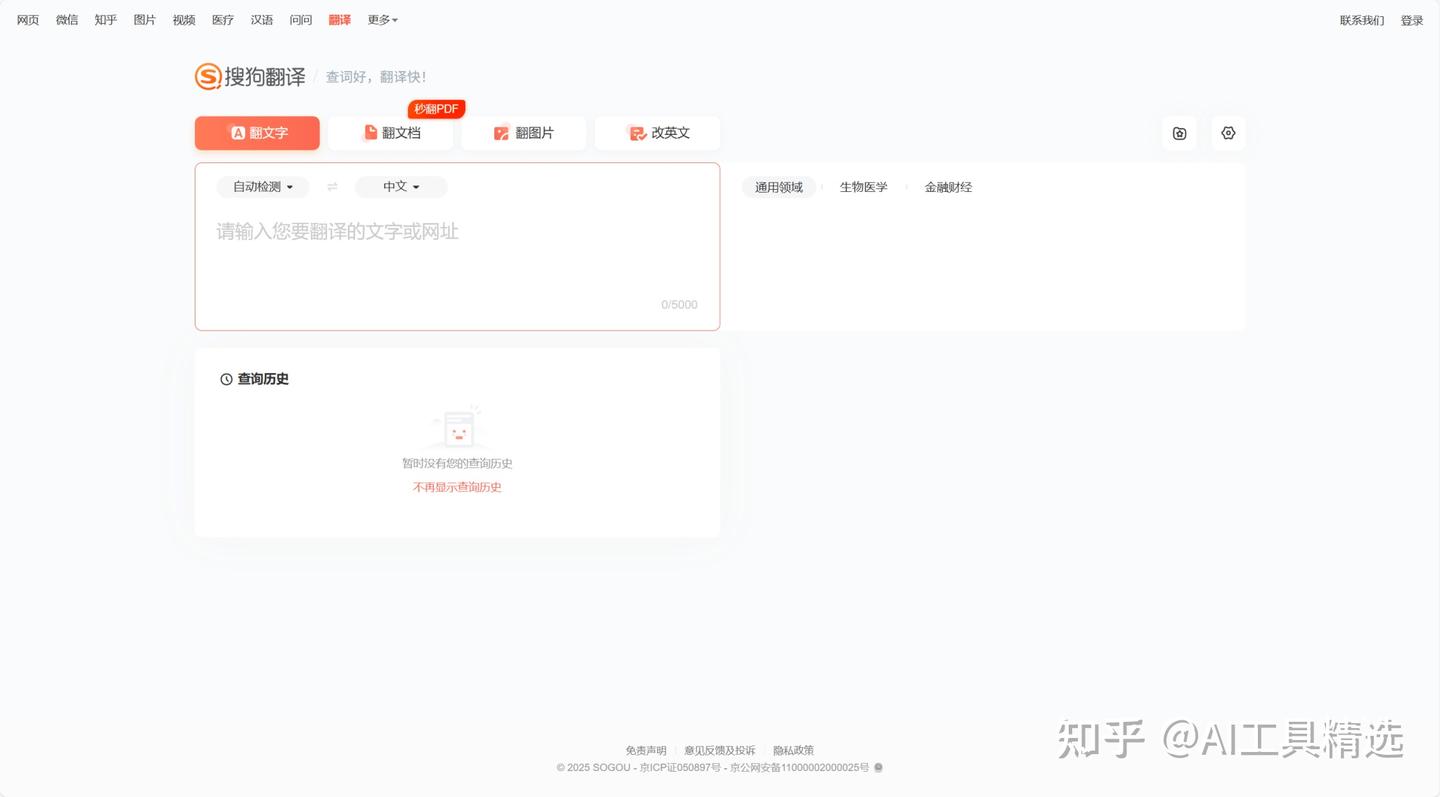Go to 视频 search

pyautogui.click(x=184, y=20)
